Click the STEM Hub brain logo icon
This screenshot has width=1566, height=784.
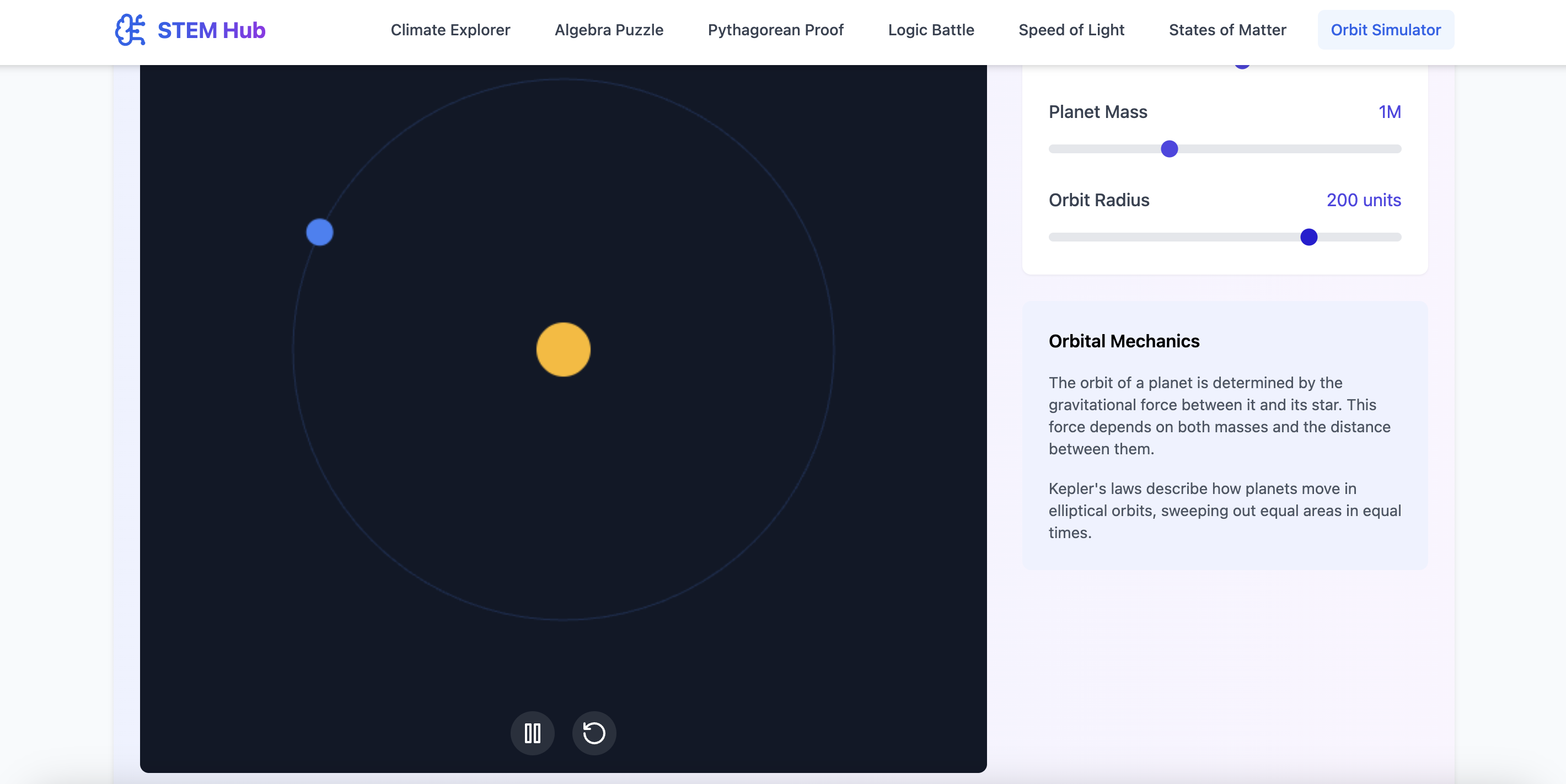coord(130,30)
